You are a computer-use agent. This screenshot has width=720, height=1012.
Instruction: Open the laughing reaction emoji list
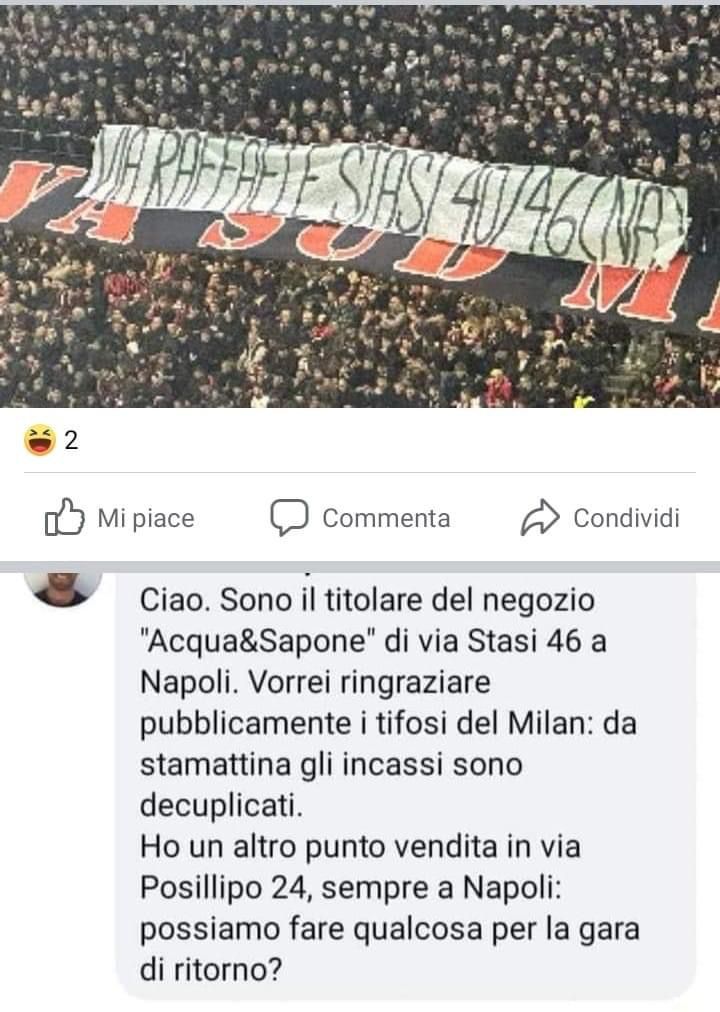(39, 440)
